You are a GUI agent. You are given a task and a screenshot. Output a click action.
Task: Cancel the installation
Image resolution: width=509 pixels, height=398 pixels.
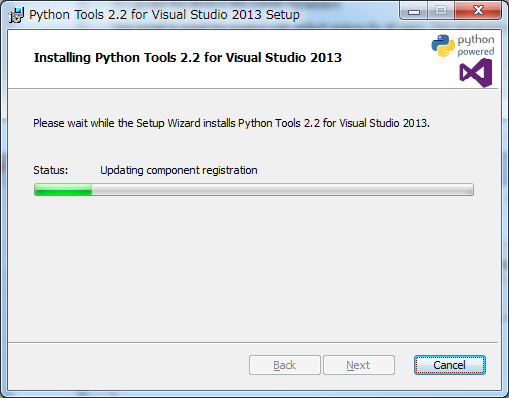450,365
